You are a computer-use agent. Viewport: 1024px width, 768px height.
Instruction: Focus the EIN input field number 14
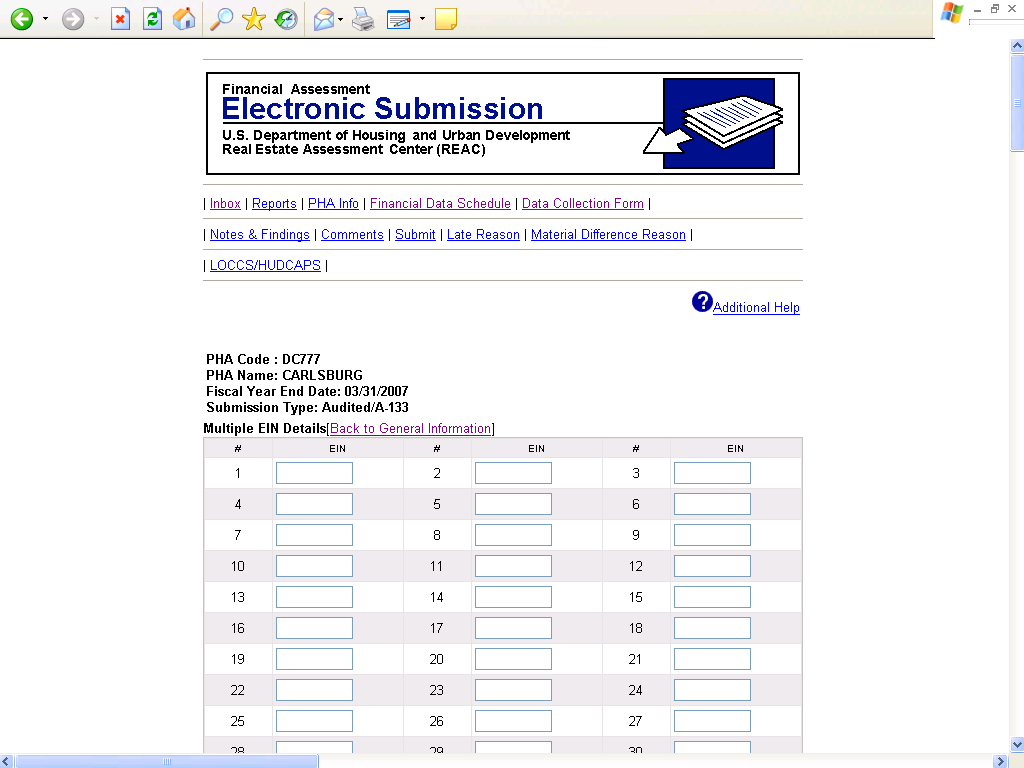[513, 597]
